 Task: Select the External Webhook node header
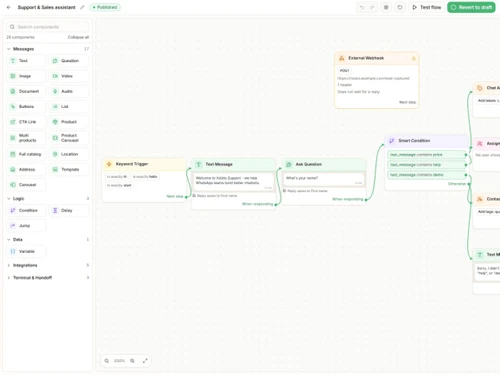(377, 58)
